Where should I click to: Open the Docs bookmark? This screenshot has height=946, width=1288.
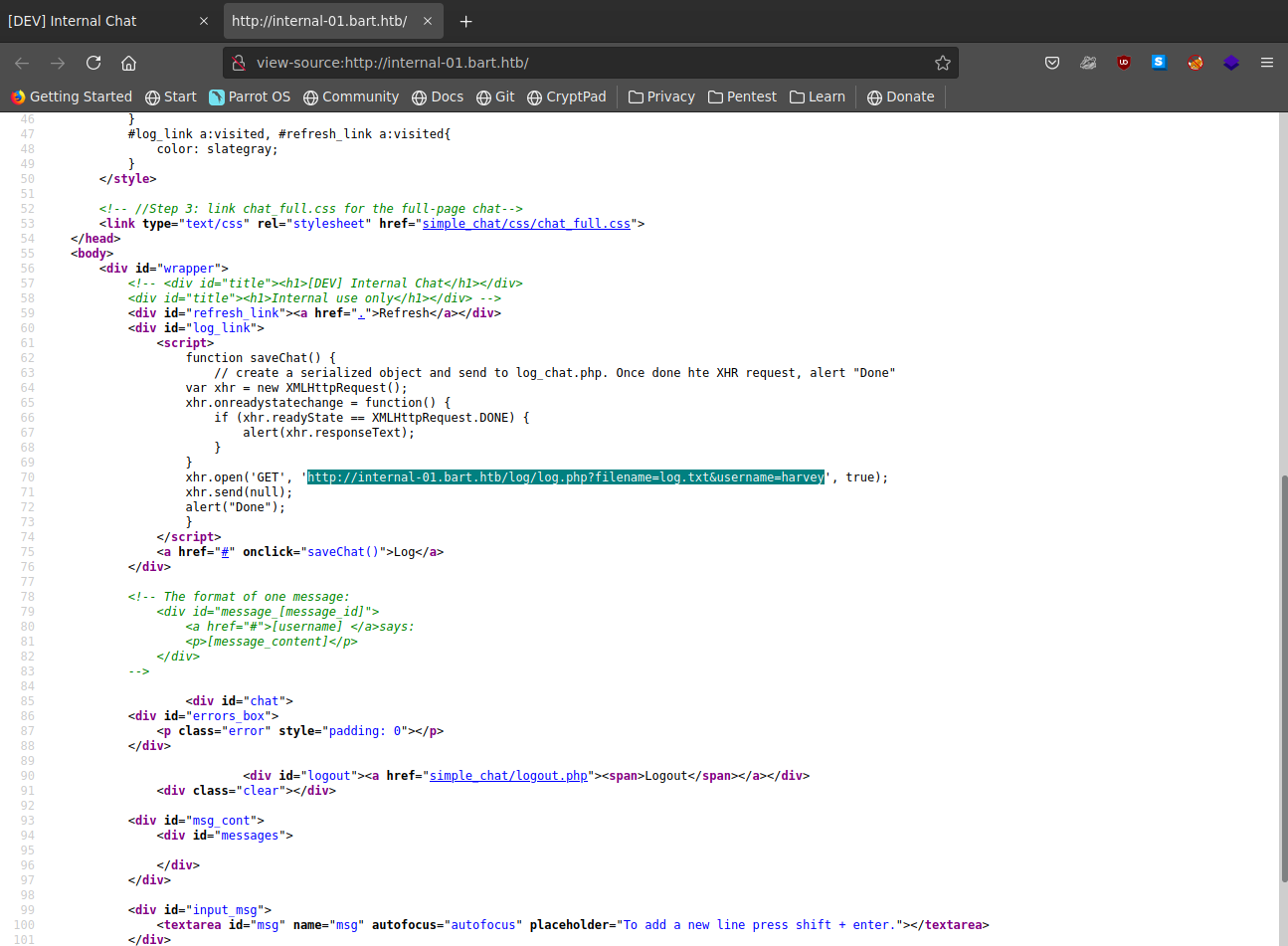pos(438,96)
